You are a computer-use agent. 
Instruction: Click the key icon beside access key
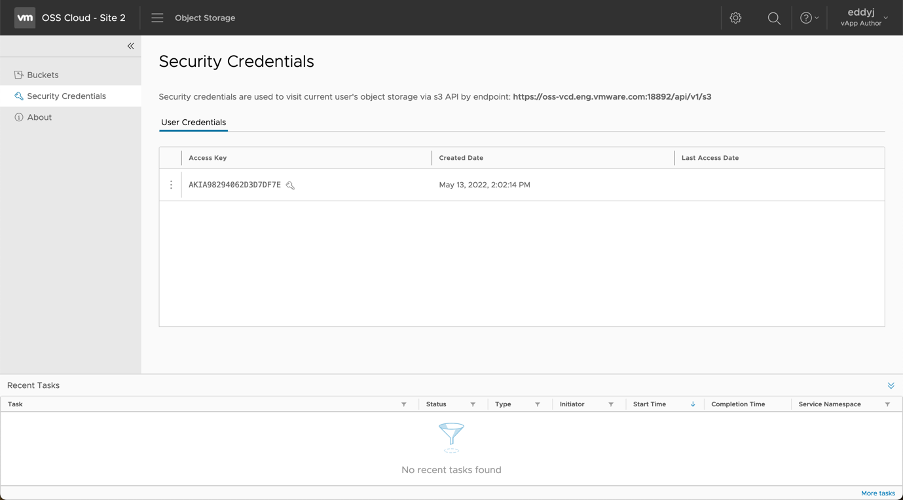tap(290, 185)
